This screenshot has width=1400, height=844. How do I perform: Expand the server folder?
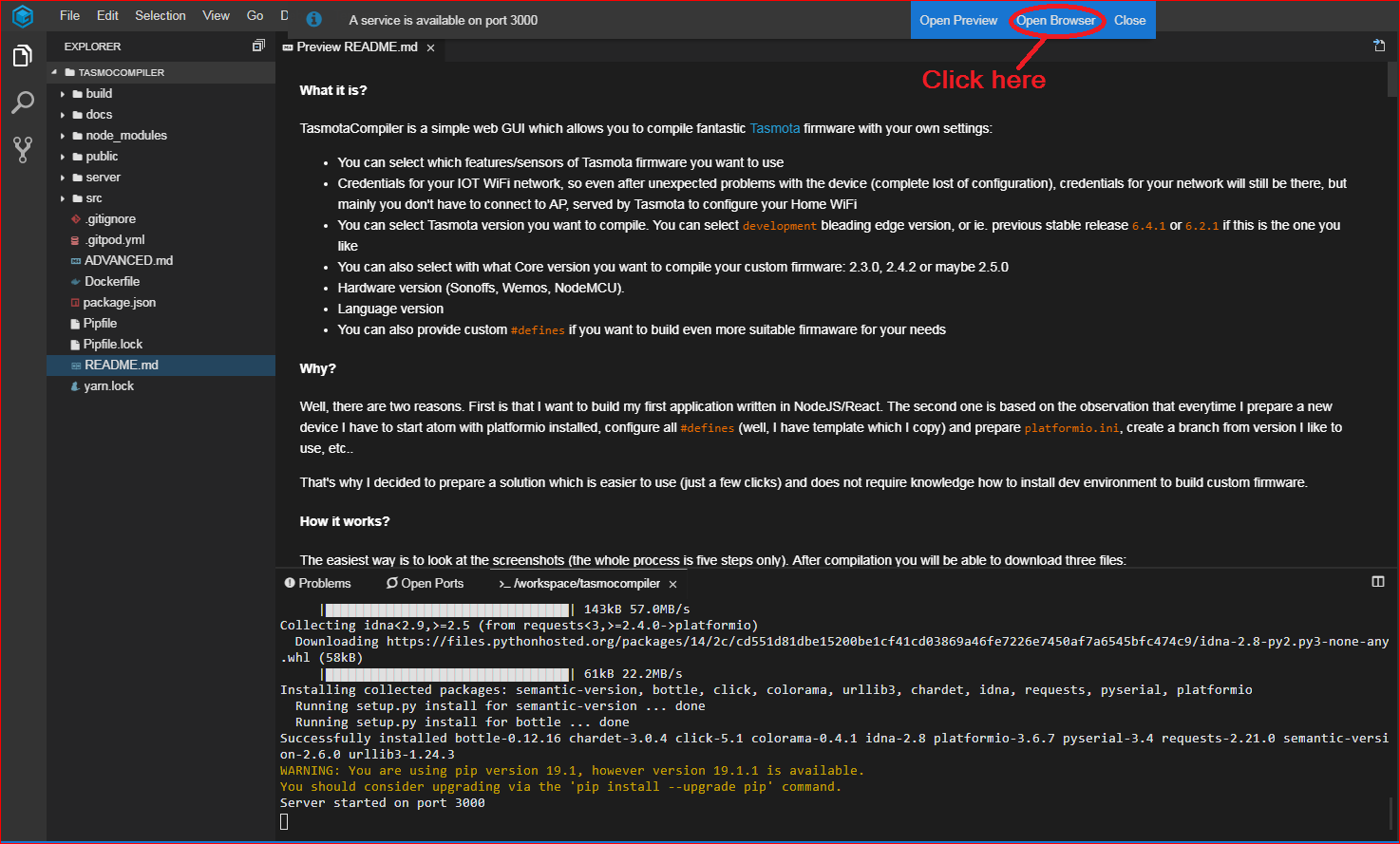click(63, 178)
